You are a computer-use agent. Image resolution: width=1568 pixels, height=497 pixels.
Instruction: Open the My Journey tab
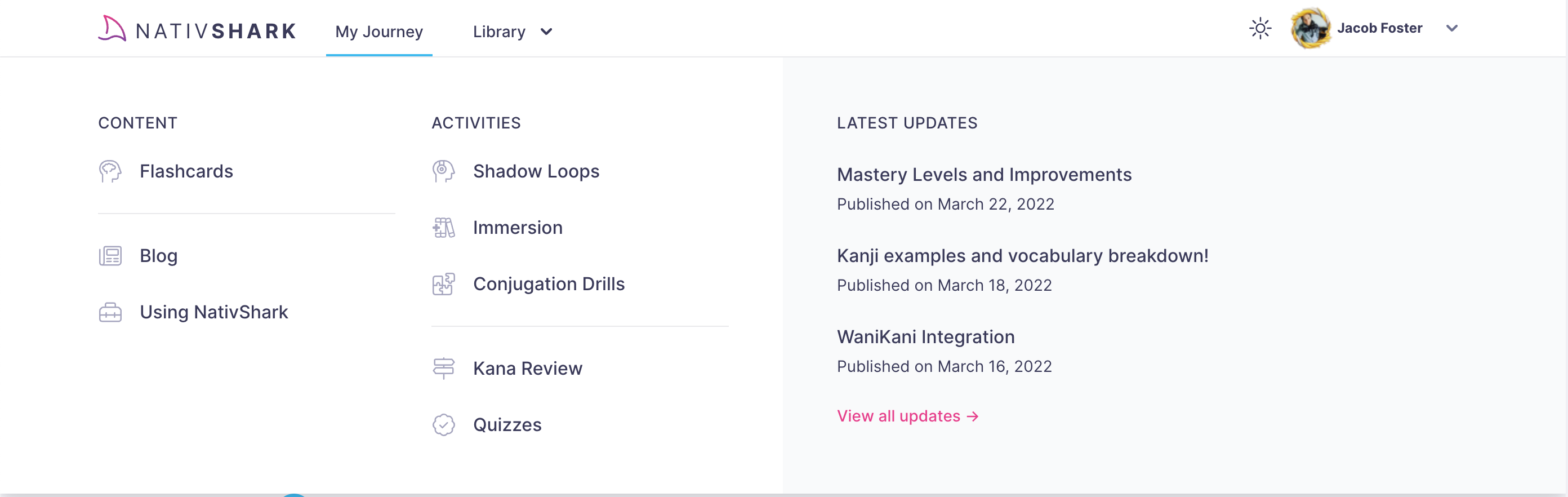pyautogui.click(x=378, y=32)
